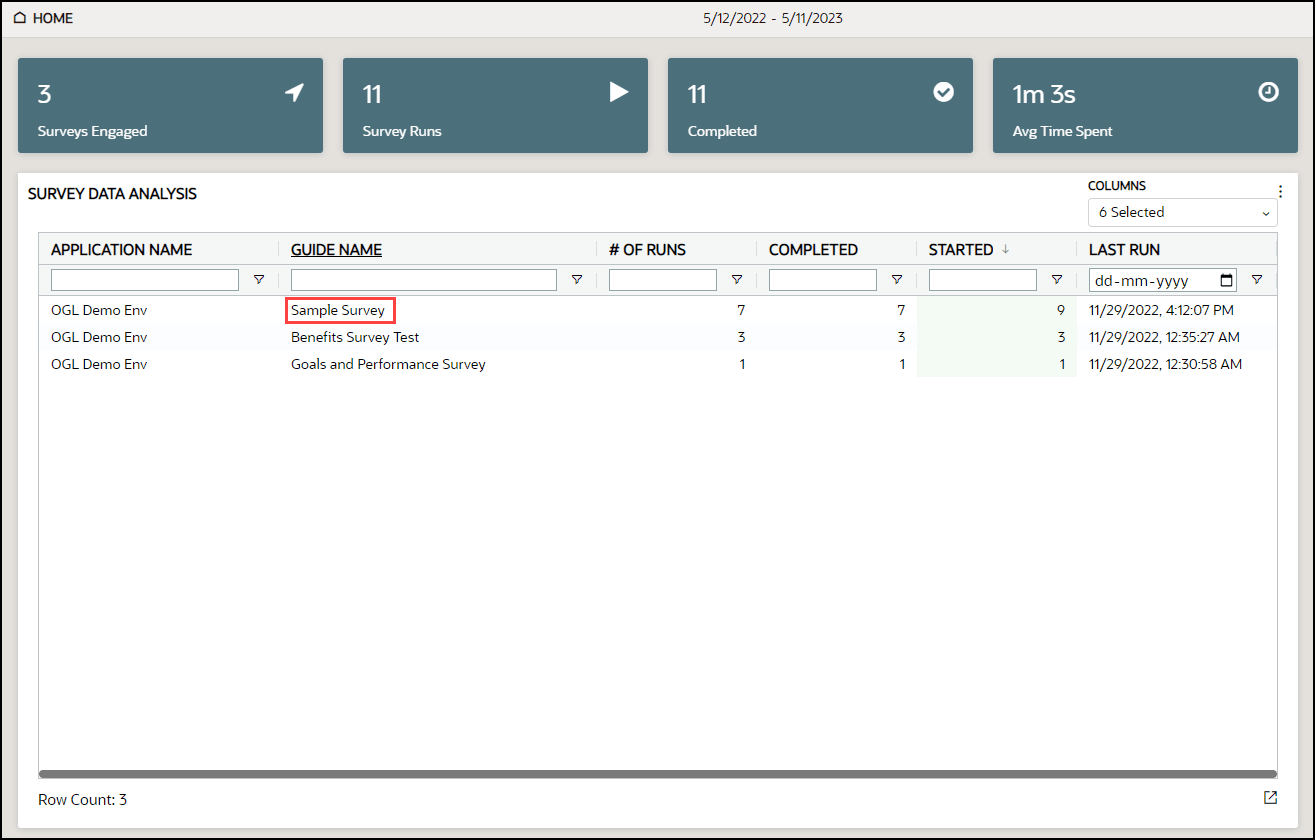Screen dimensions: 1315x840
Task: Open the Started filter funnel
Action: click(x=1057, y=280)
